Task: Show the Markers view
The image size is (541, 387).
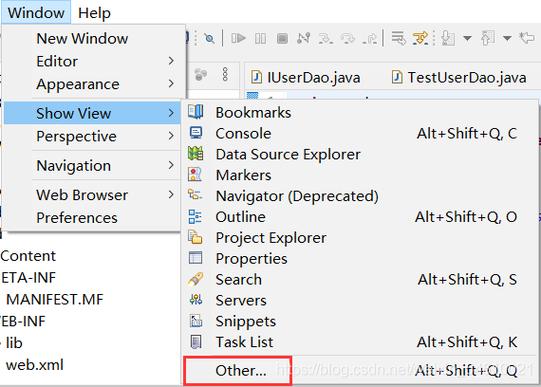Action: [x=360, y=175]
